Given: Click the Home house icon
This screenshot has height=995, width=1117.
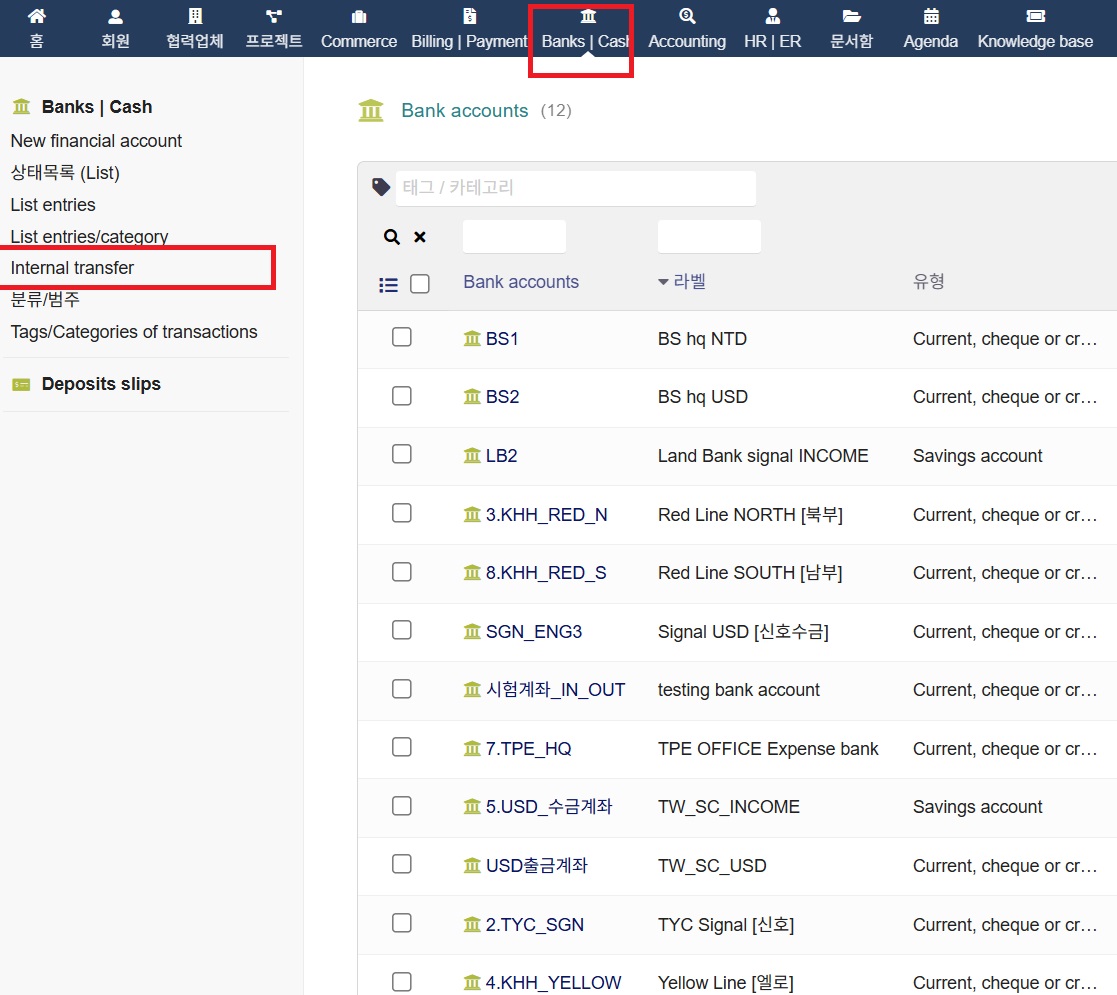Looking at the screenshot, I should pyautogui.click(x=37, y=16).
